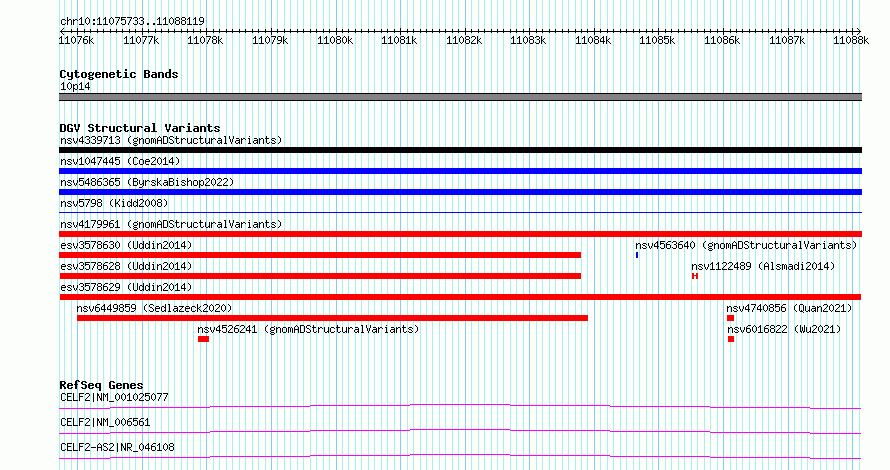Open the nsv6449859 (Sedlazeck2020) label
The image size is (890, 470).
[154, 308]
